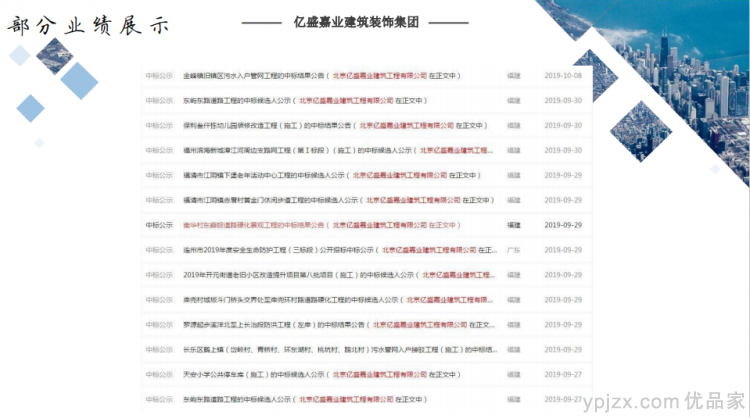Screen dimensions: 750x418
Task: Select date 2019-09-27 of 天安小学 row
Action: pos(563,374)
